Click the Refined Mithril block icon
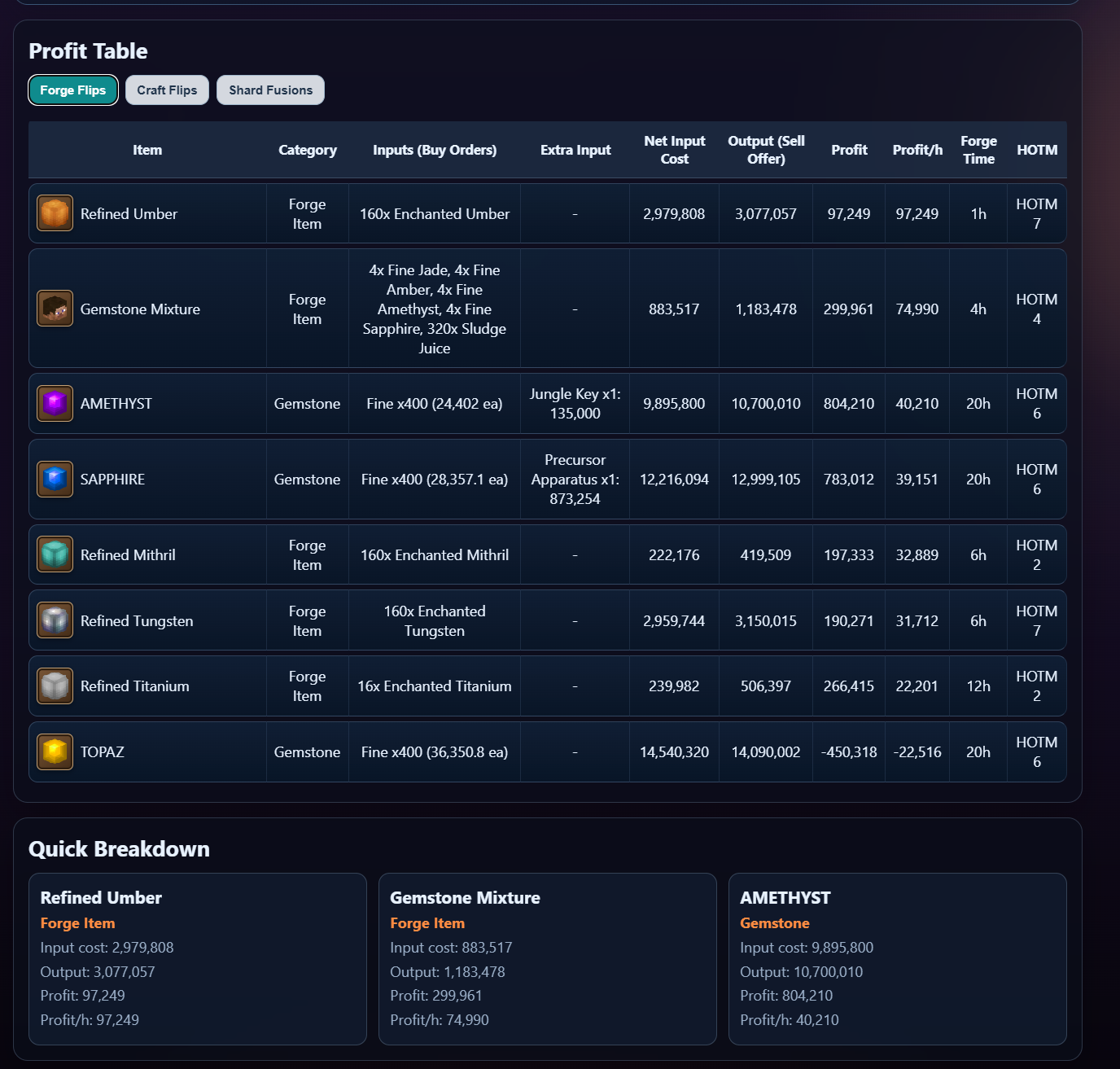 [x=55, y=554]
